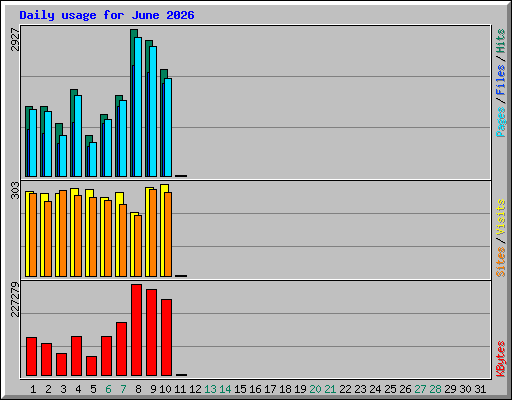Image resolution: width=512 pixels, height=400 pixels.
Task: Click day 27 on the x-axis
Action: [420, 389]
